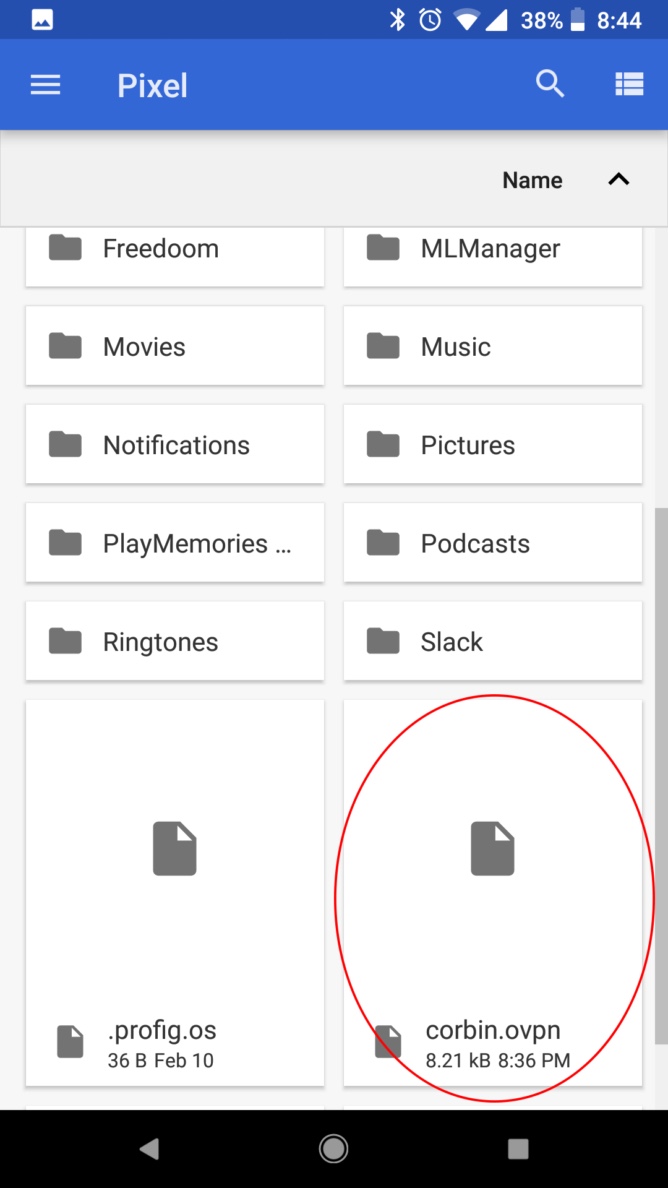
Task: Open the hamburger navigation menu
Action: 46,85
